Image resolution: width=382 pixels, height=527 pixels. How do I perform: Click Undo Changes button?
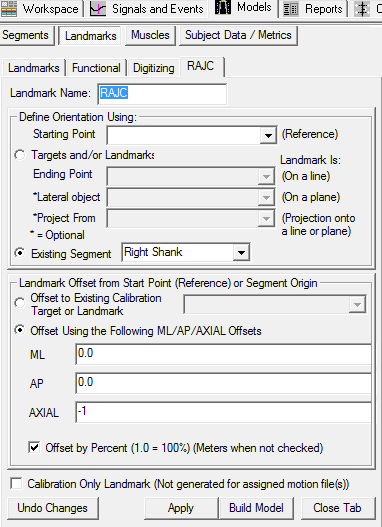pyautogui.click(x=53, y=508)
